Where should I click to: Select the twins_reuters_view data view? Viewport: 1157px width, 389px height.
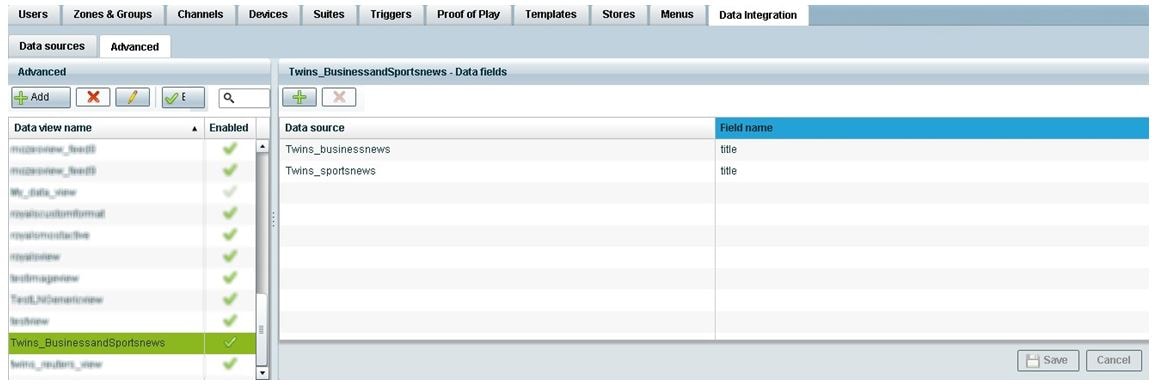pos(132,364)
